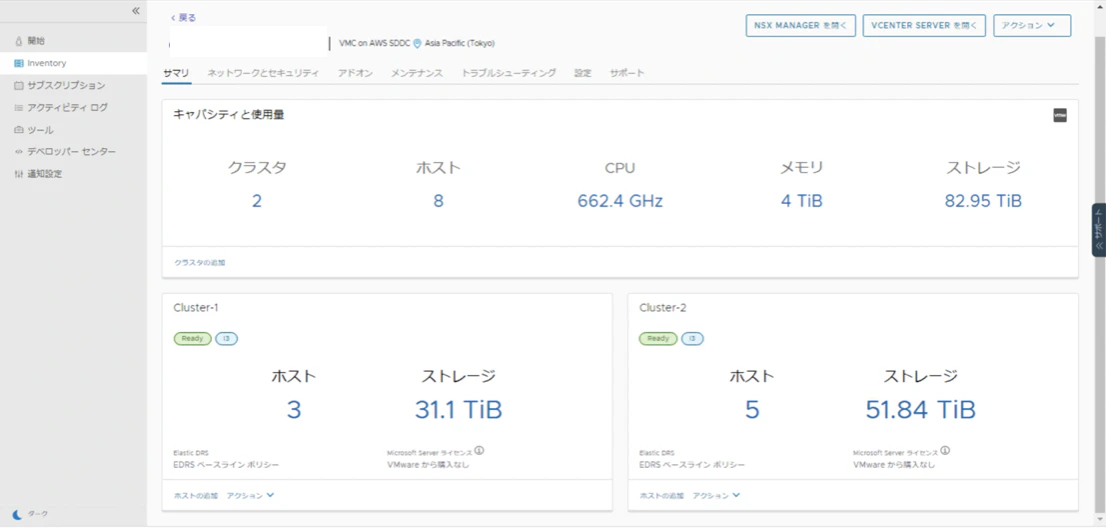Click NSX MANAGER を開く button
Image resolution: width=1106 pixels, height=530 pixels.
click(x=801, y=25)
